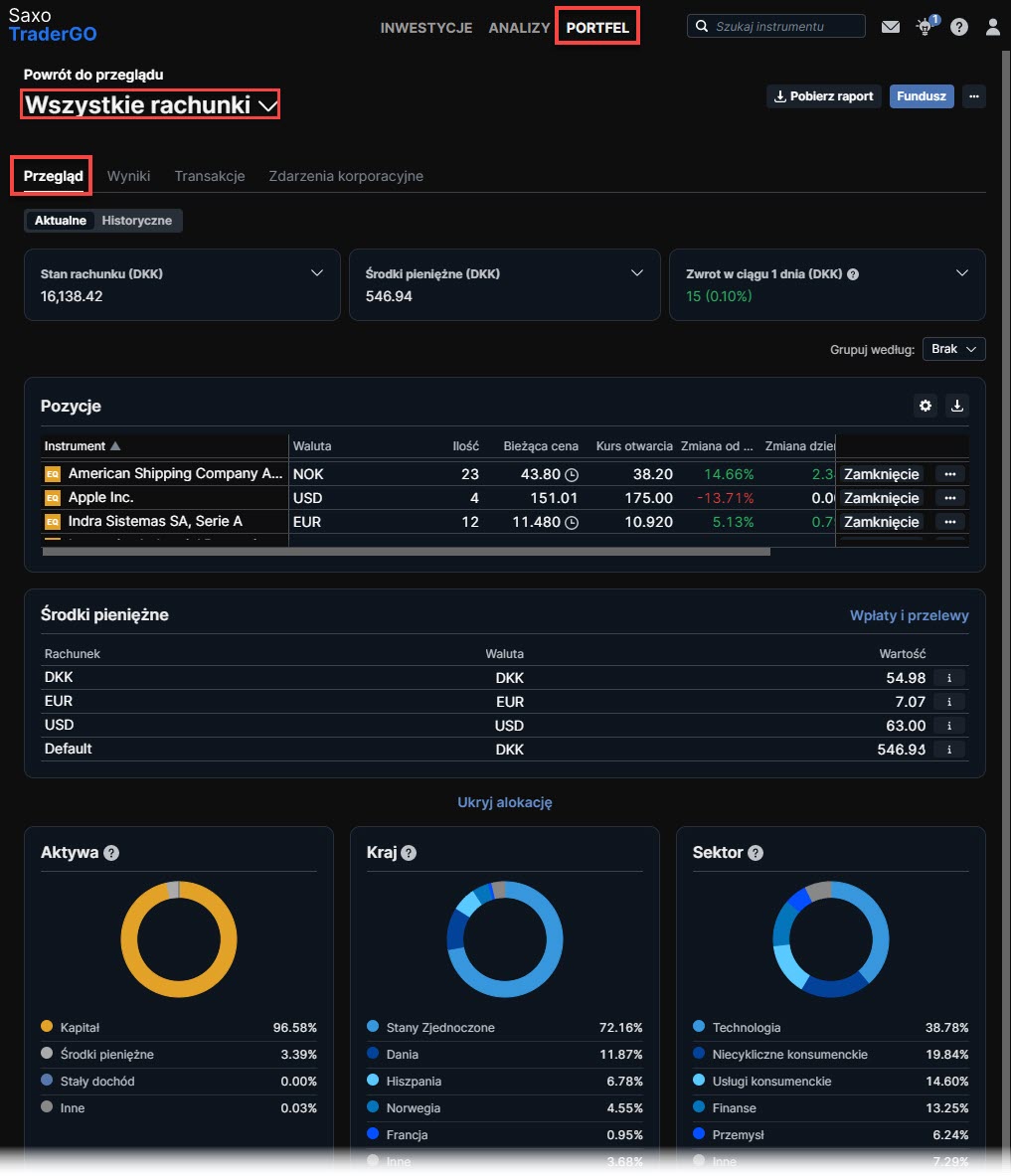Switch to the Wyniki tab
The width and height of the screenshot is (1011, 1176).
coord(128,176)
